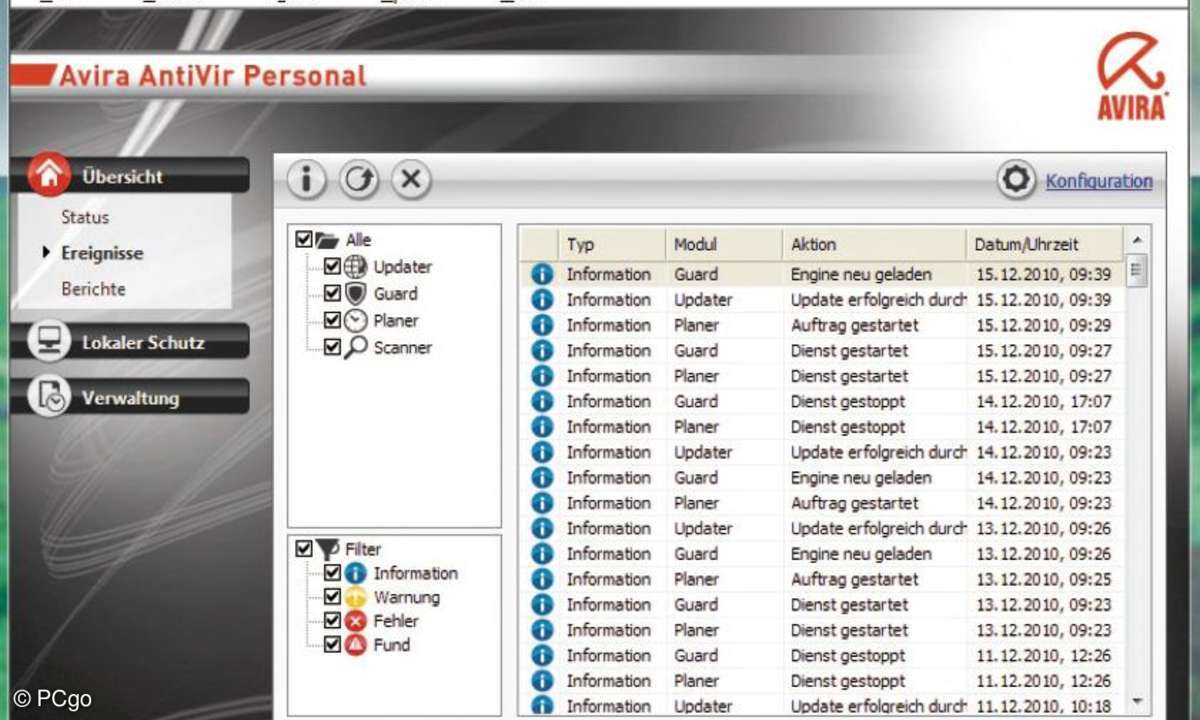Click the red Fehler icon in the filter list

(x=355, y=621)
